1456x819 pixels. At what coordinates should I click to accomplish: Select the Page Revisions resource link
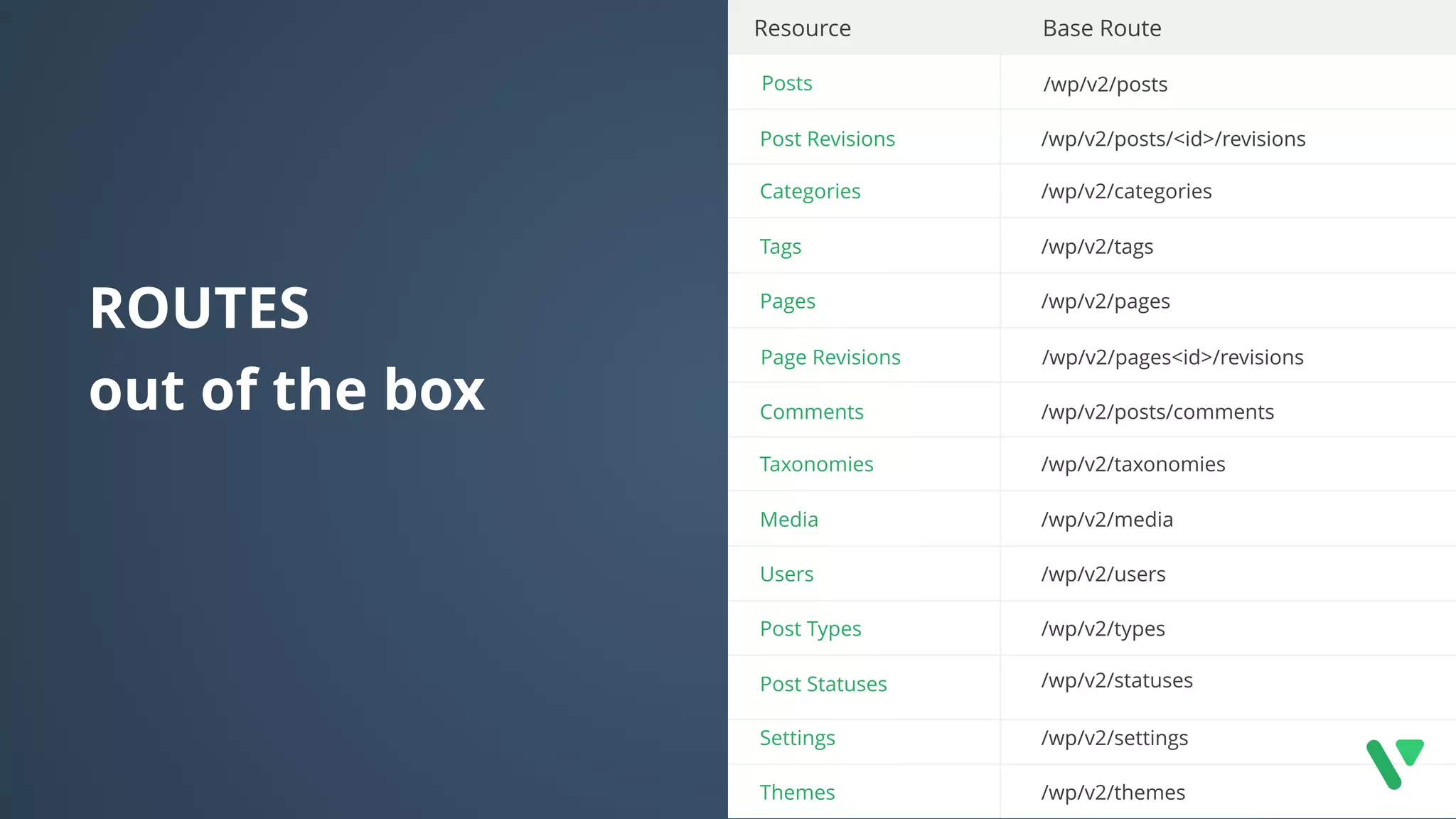(830, 357)
